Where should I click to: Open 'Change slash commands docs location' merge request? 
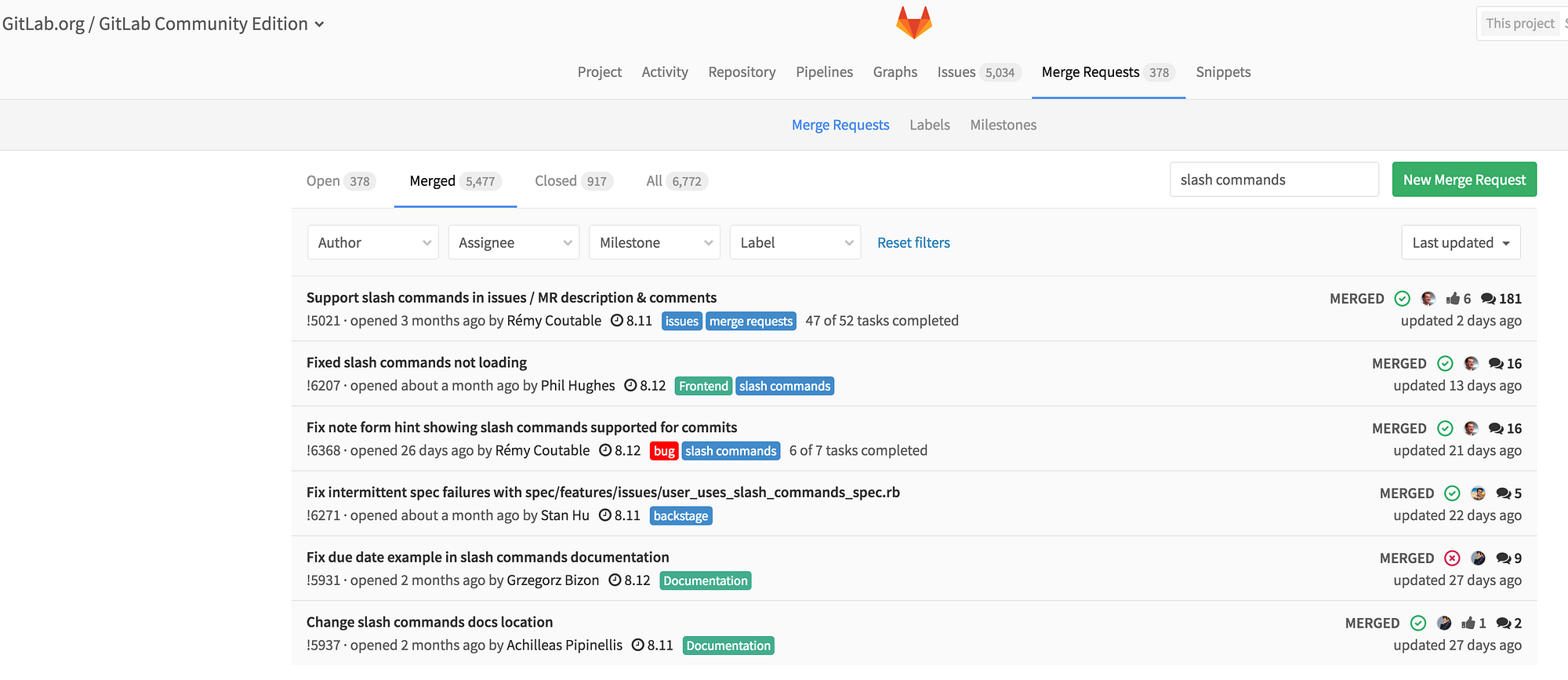pyautogui.click(x=430, y=623)
